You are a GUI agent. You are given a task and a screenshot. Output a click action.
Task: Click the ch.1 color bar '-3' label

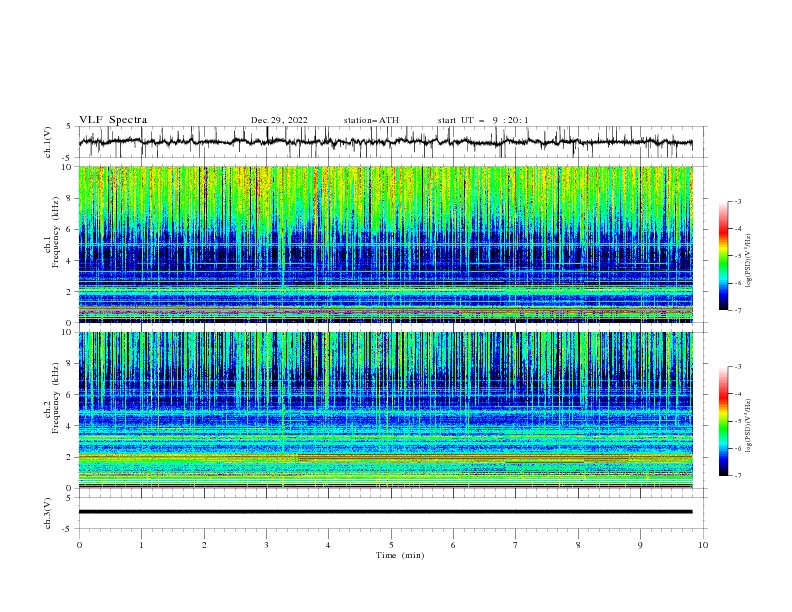coord(737,201)
